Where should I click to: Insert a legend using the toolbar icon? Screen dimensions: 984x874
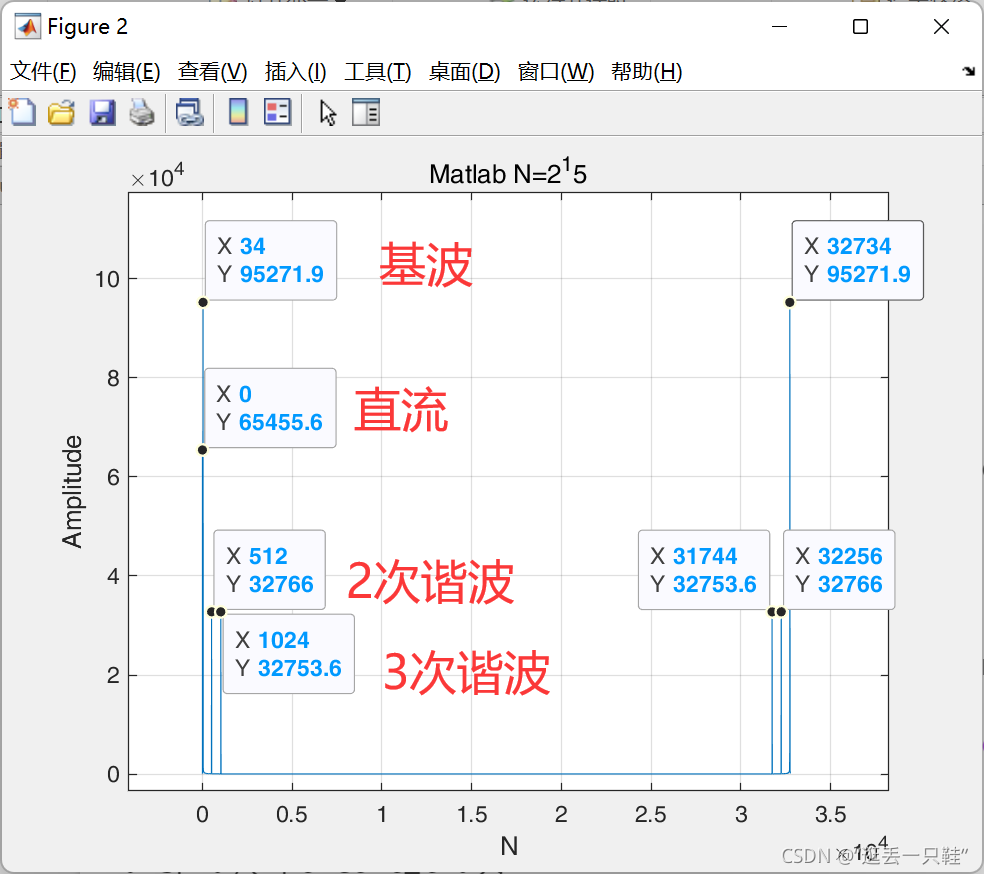click(x=278, y=113)
